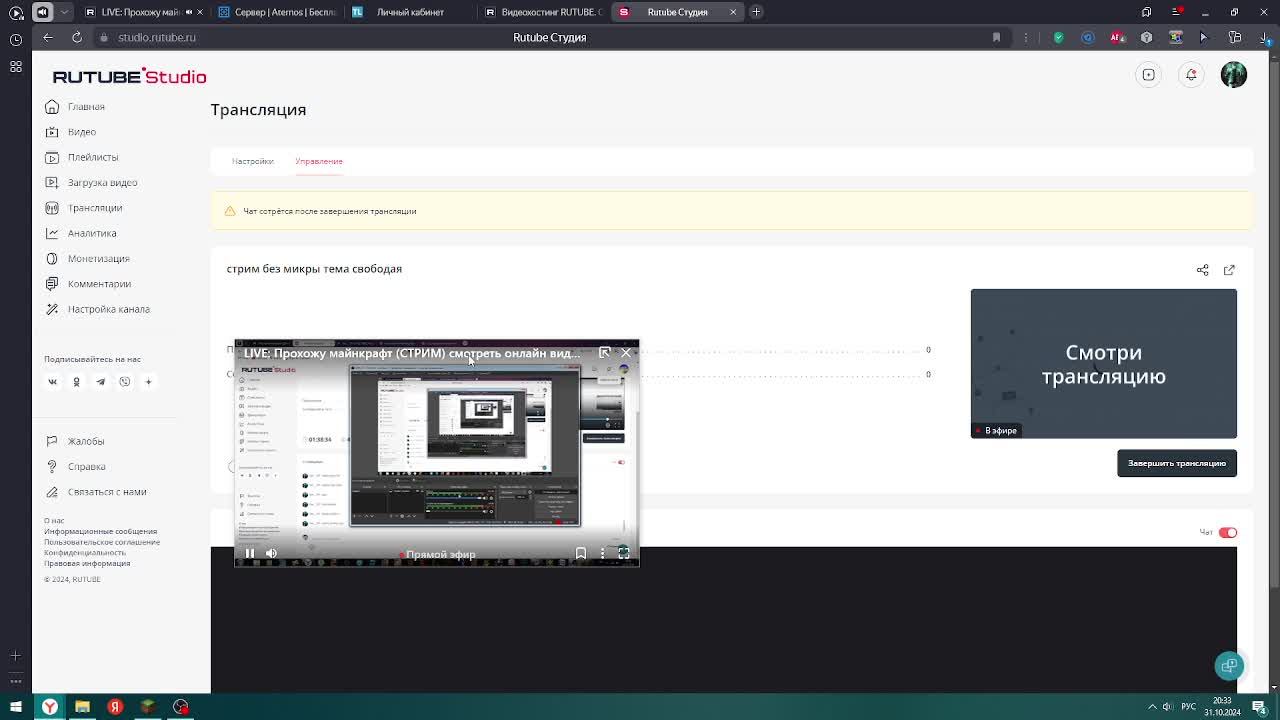Image resolution: width=1280 pixels, height=720 pixels.
Task: Switch to LIVE: Прохожу майнкрафт browser tab
Action: [x=142, y=12]
